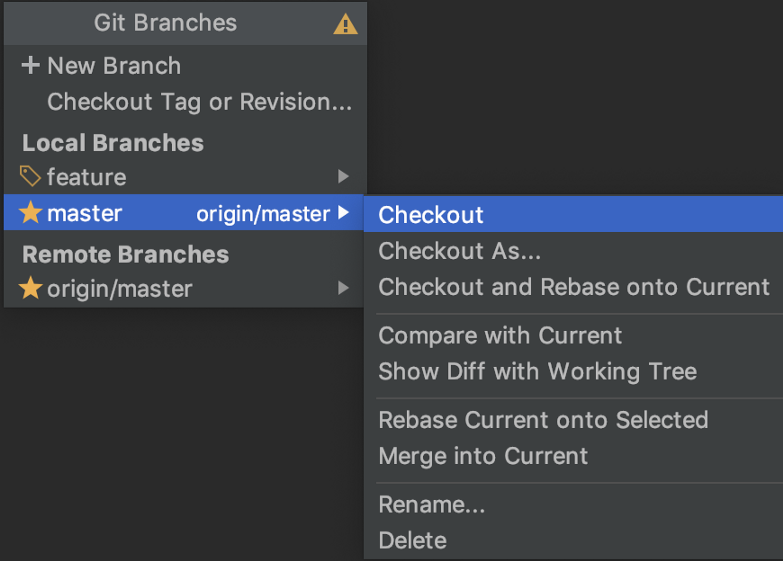This screenshot has height=561, width=783.
Task: Expand the feature branch submenu arrow
Action: pos(343,177)
